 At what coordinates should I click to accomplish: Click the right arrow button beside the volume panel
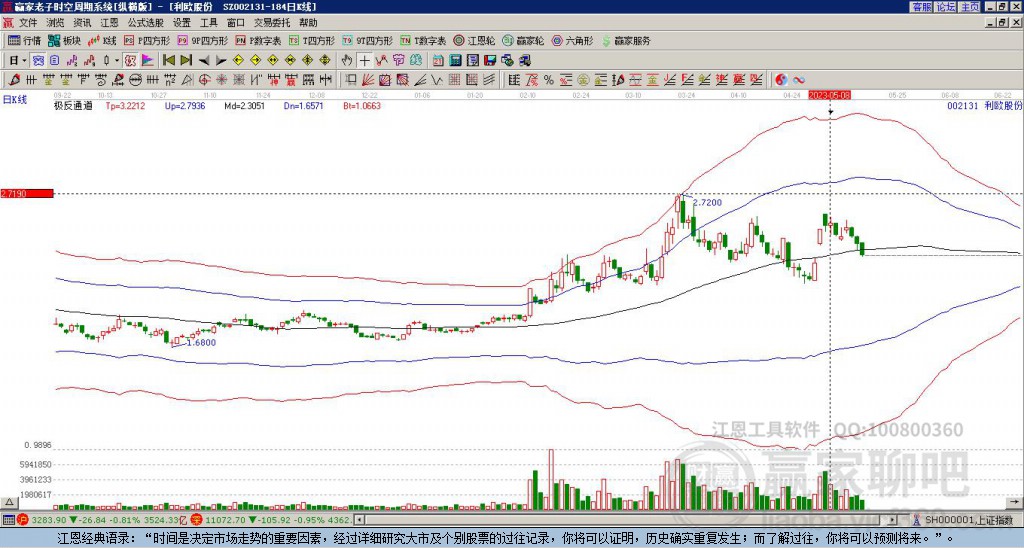click(x=1012, y=502)
